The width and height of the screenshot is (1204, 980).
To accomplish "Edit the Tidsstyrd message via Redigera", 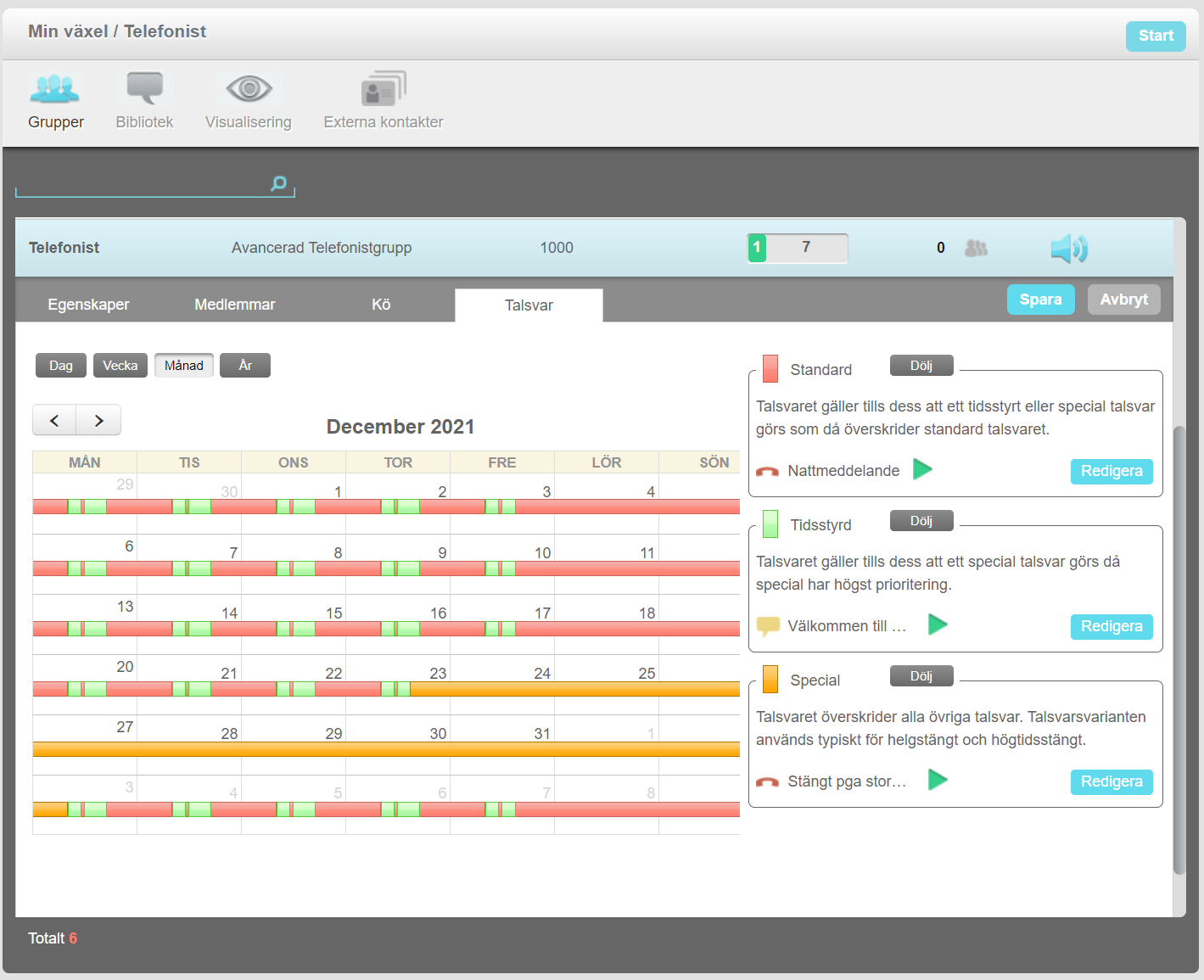I will coord(1112,626).
